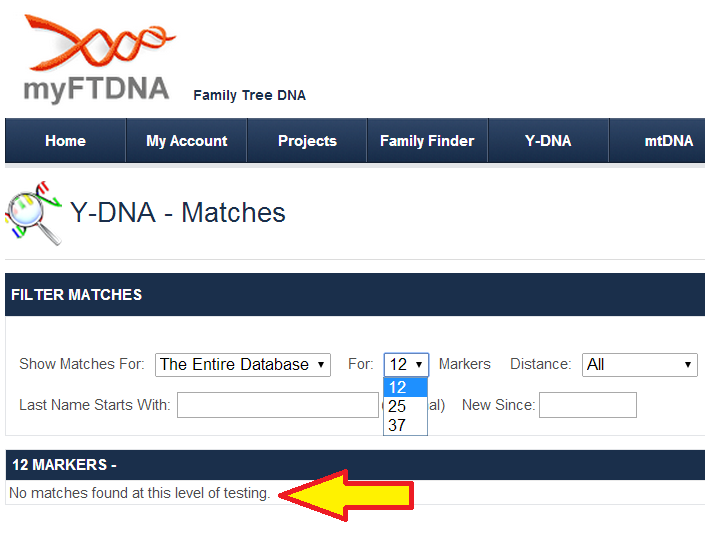Click the Last Name Starts With field
This screenshot has width=705, height=534.
tap(277, 405)
